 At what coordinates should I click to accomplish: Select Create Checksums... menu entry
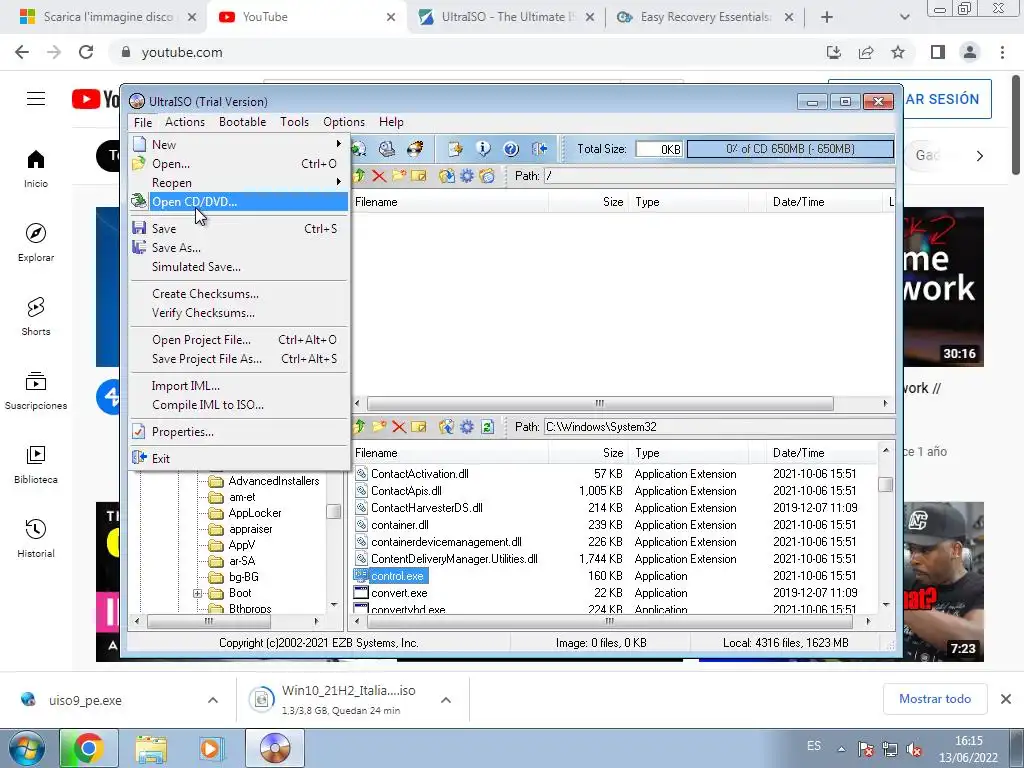click(238, 294)
